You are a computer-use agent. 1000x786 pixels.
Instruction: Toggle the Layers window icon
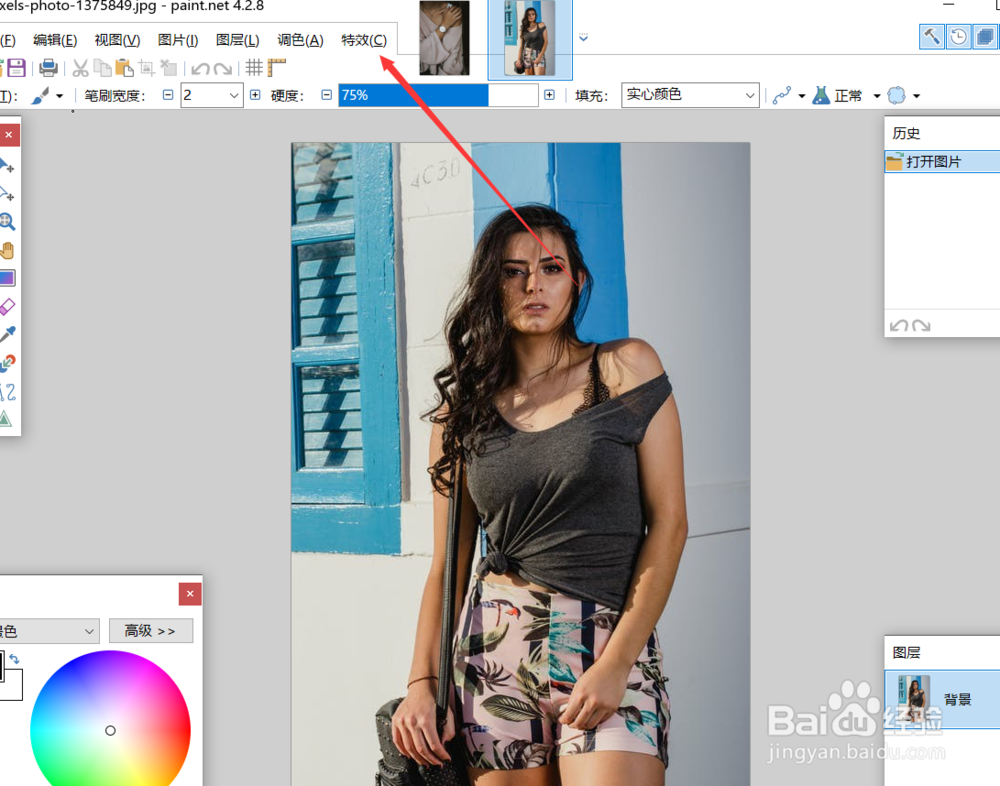click(985, 36)
